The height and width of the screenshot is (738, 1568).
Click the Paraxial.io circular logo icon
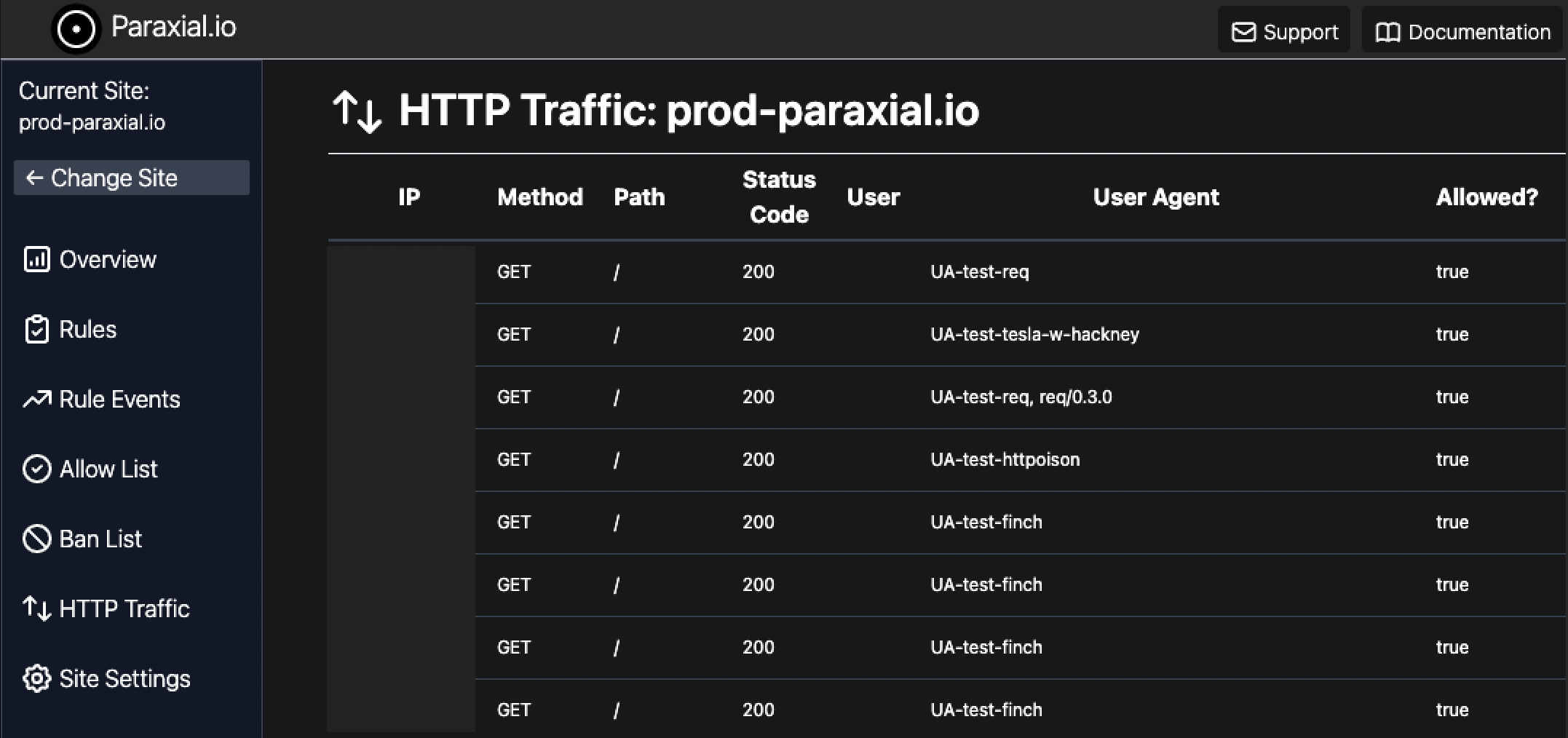[x=76, y=30]
